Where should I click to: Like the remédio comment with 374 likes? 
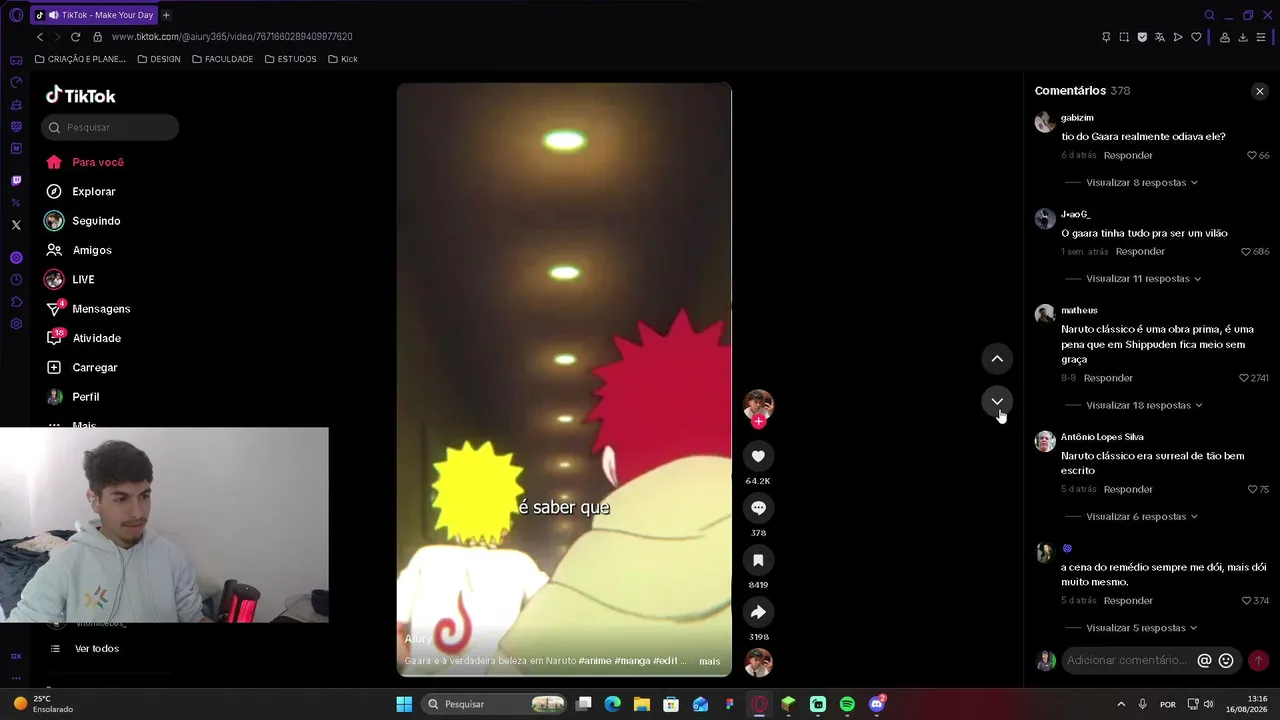1246,601
